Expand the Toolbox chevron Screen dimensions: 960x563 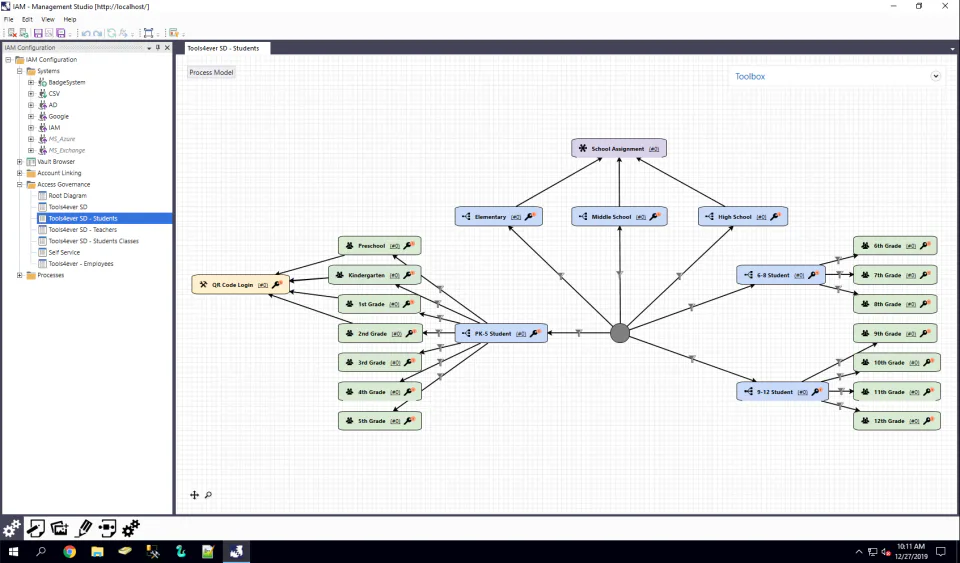[x=936, y=76]
